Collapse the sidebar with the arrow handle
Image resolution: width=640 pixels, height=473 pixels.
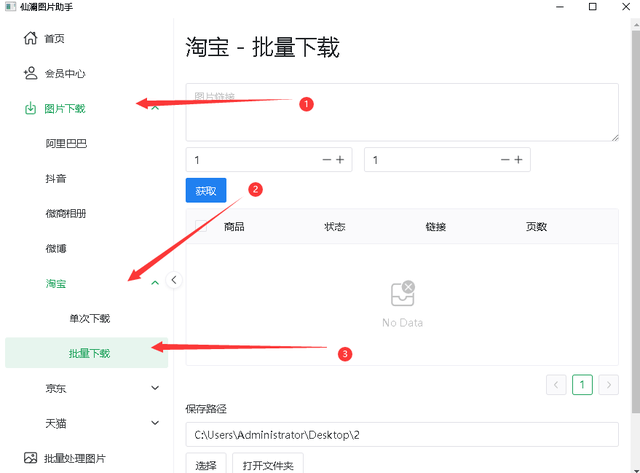[174, 281]
